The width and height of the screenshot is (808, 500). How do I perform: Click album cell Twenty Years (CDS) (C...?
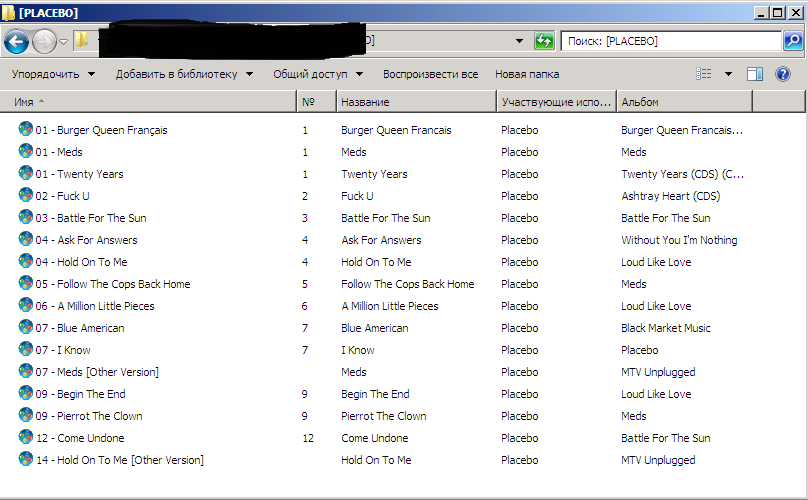(682, 174)
